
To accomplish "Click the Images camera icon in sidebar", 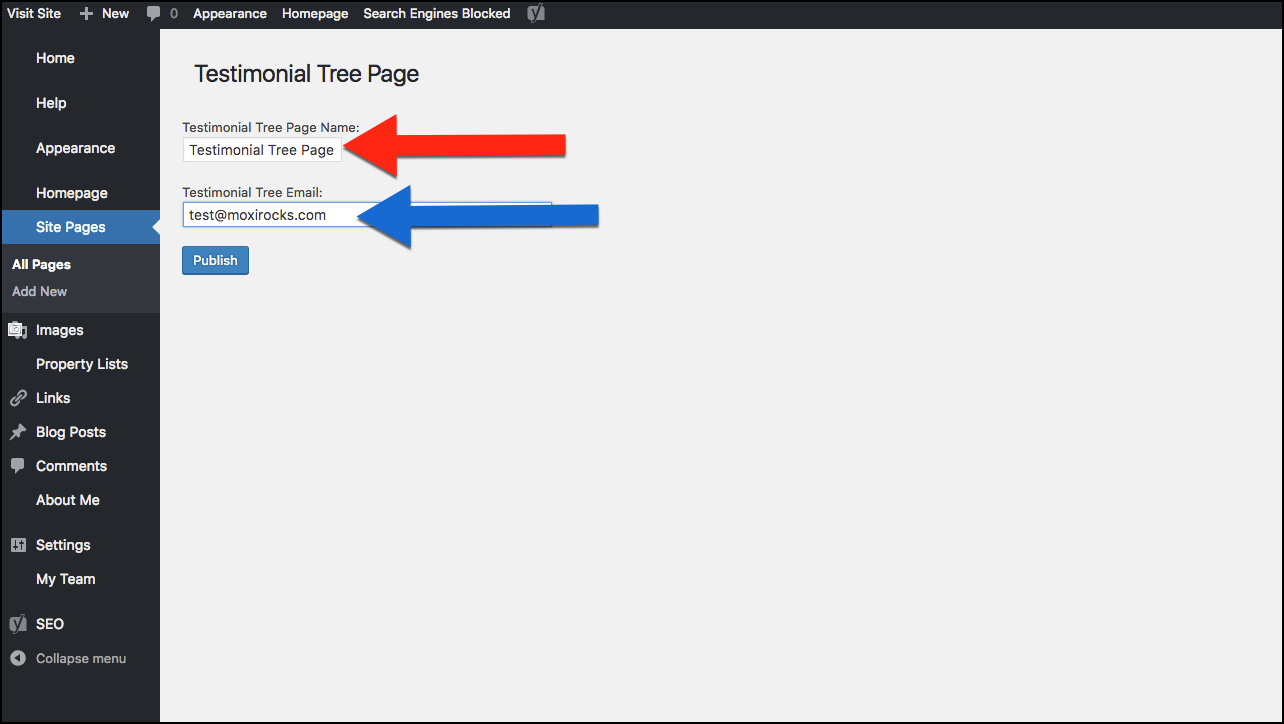I will pos(18,330).
